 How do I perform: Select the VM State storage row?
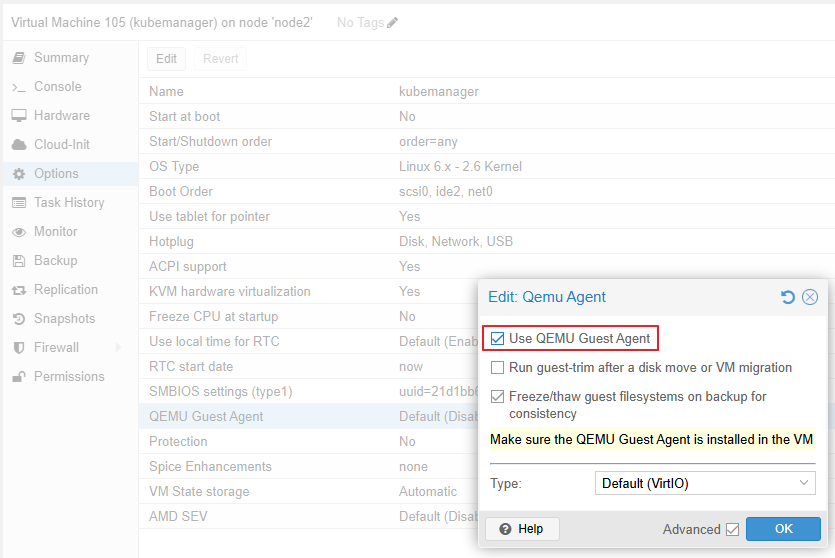pos(308,491)
